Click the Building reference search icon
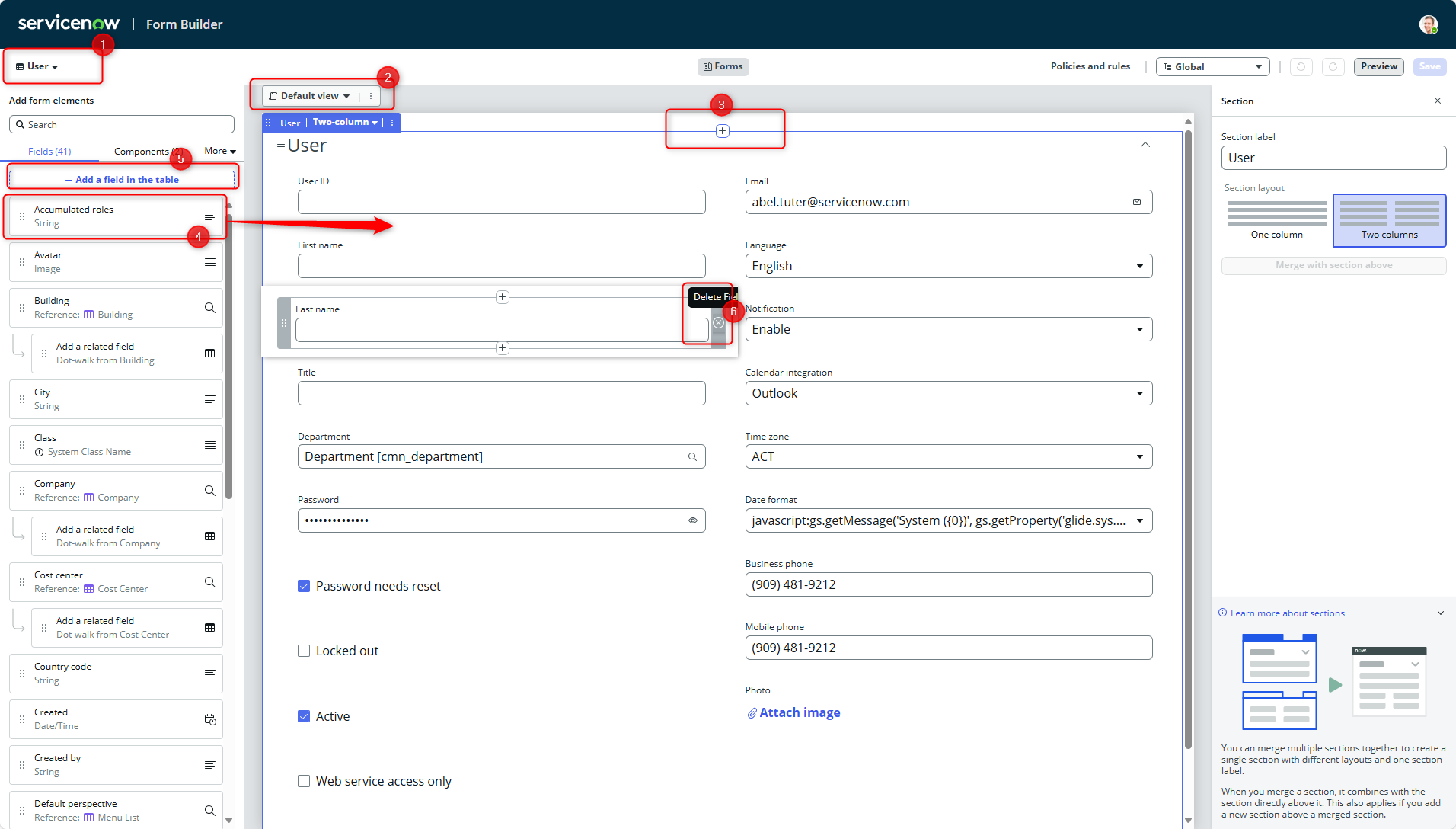Viewport: 1456px width, 829px height. pos(210,308)
